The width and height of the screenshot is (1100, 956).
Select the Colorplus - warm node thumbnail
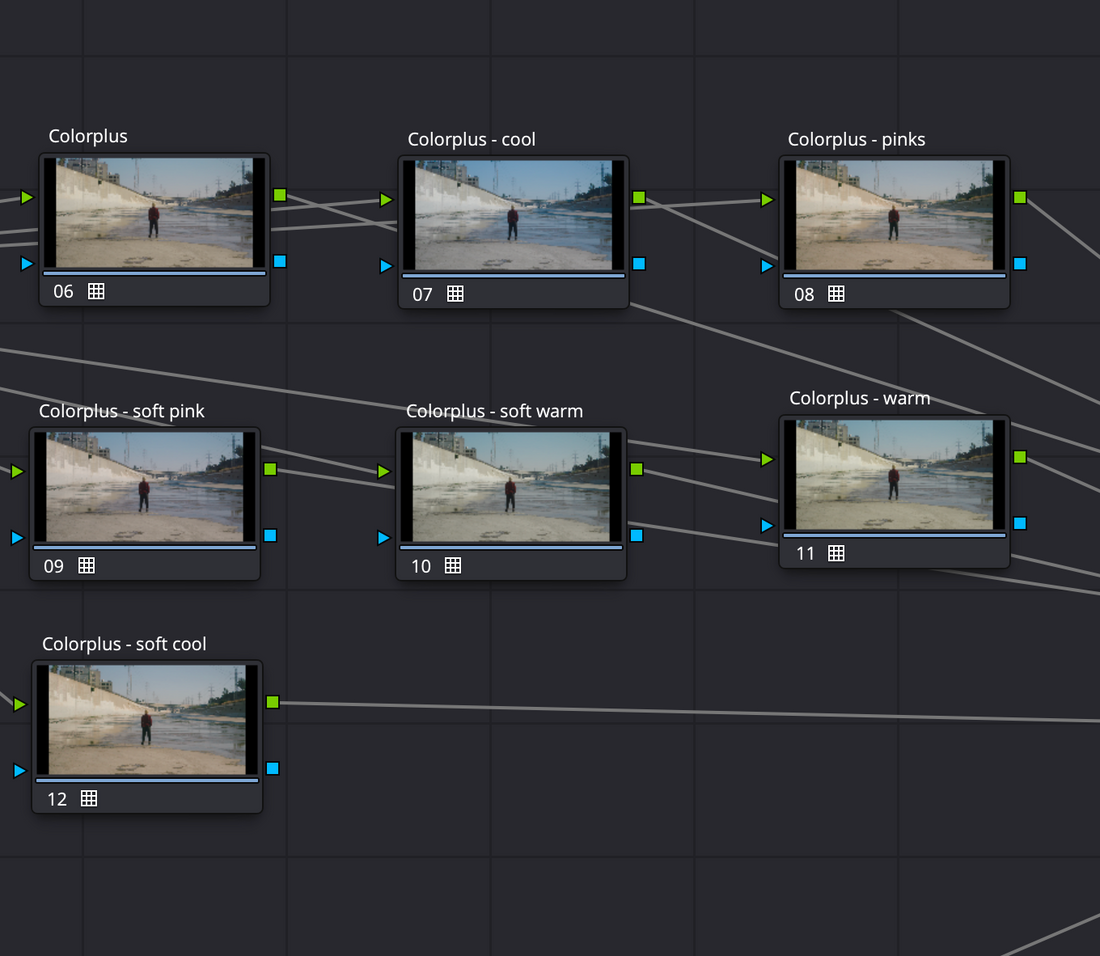[894, 475]
